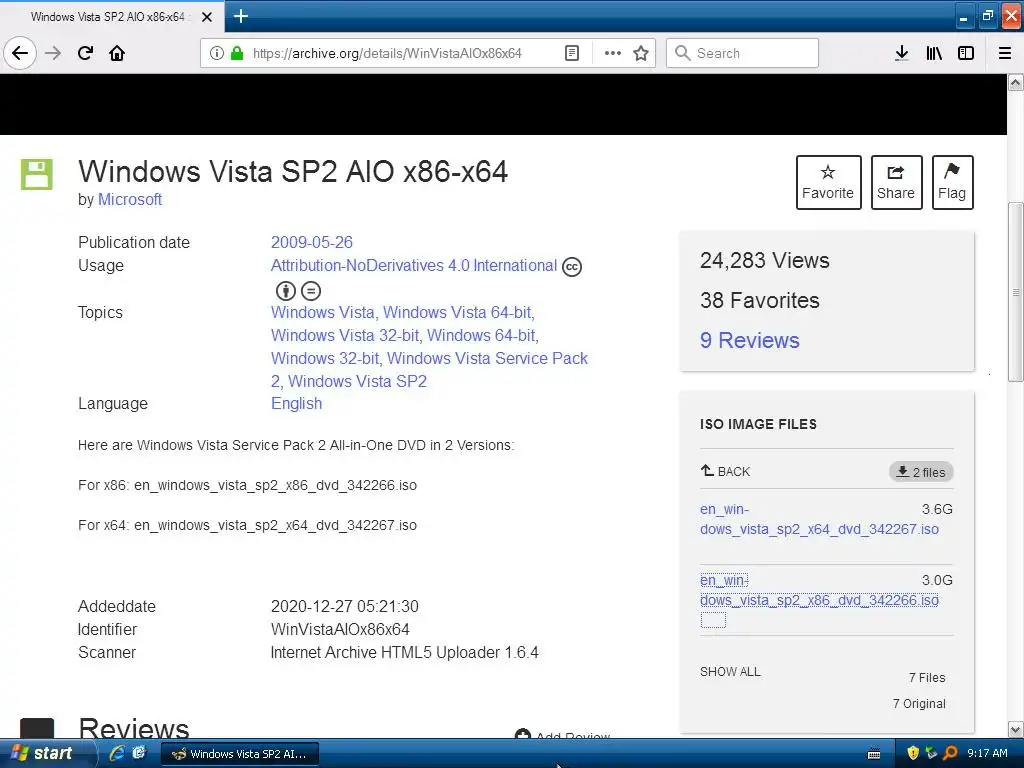Go back to the previous page
1024x768 pixels.
click(x=20, y=53)
